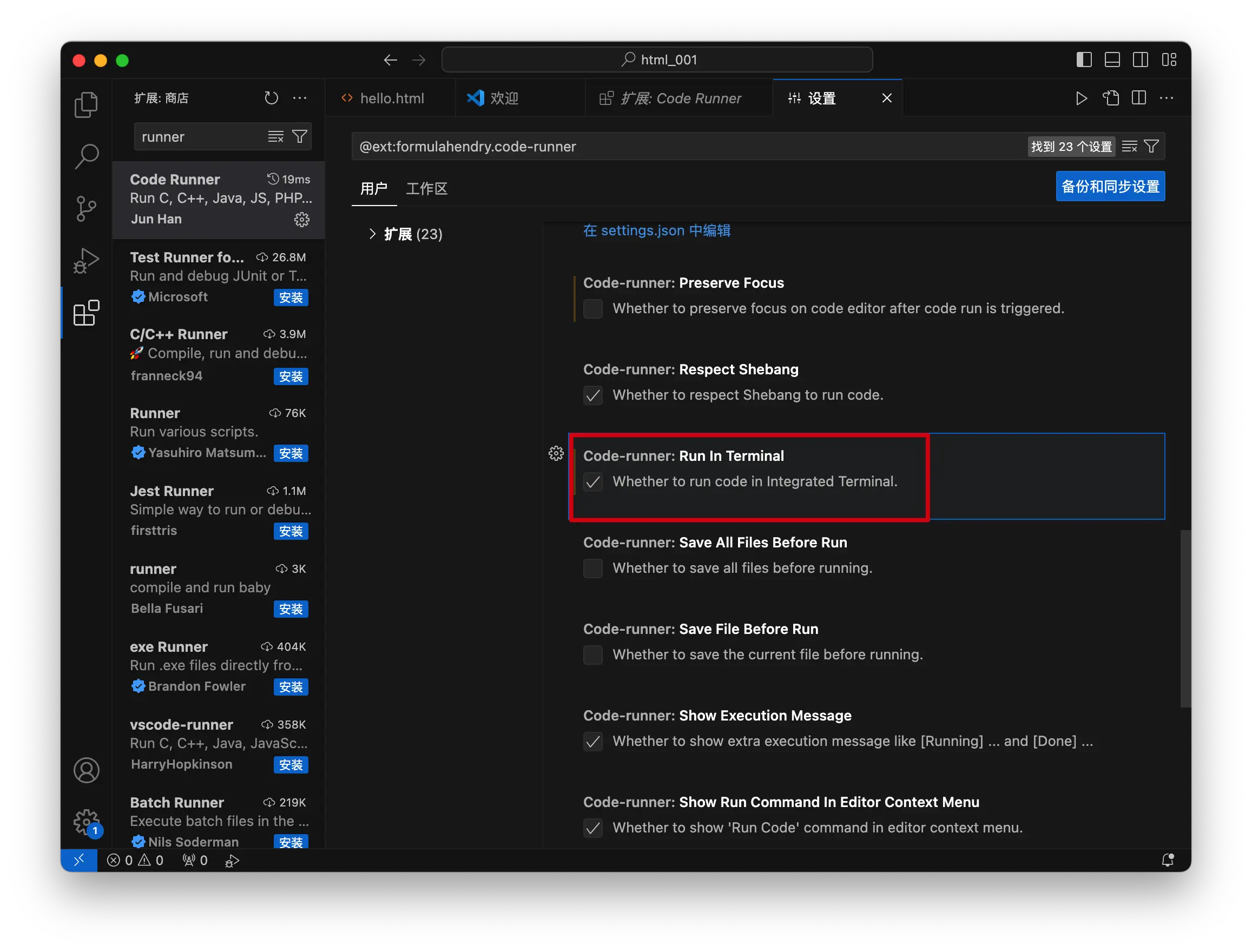Click debug run icon in status bar
Screen dimensions: 1252x952
(232, 860)
